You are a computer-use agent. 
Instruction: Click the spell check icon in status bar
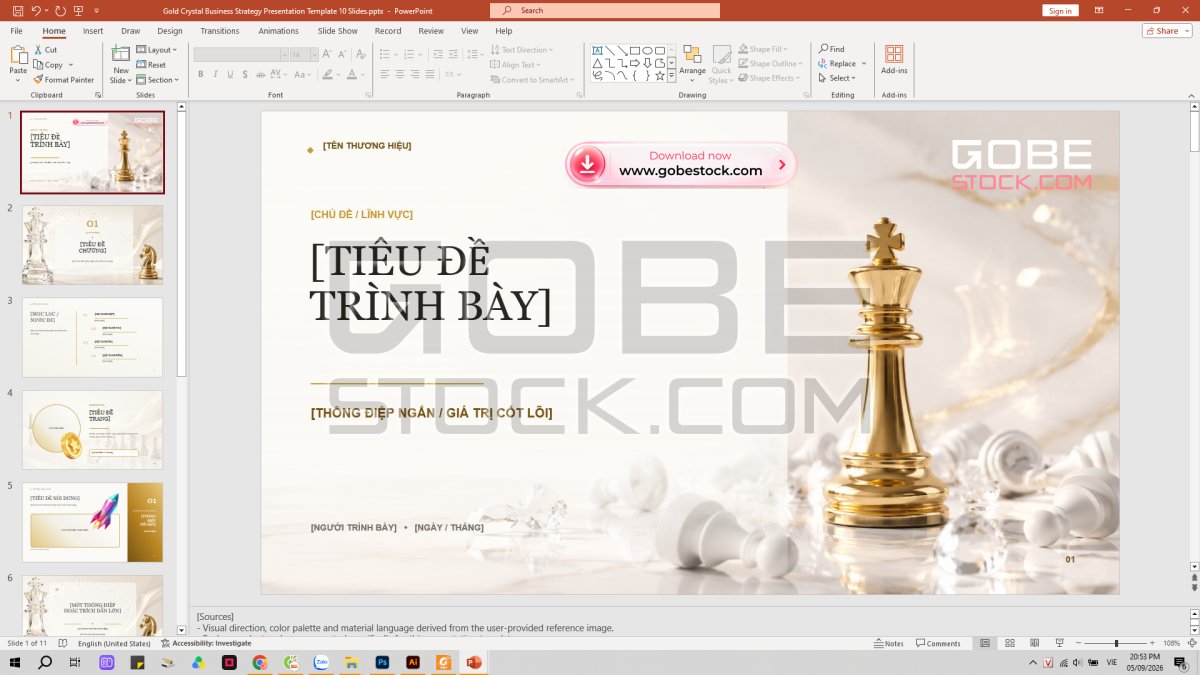[63, 643]
